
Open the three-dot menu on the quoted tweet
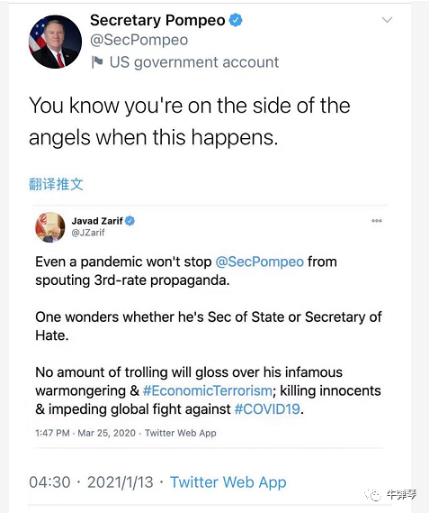click(377, 221)
